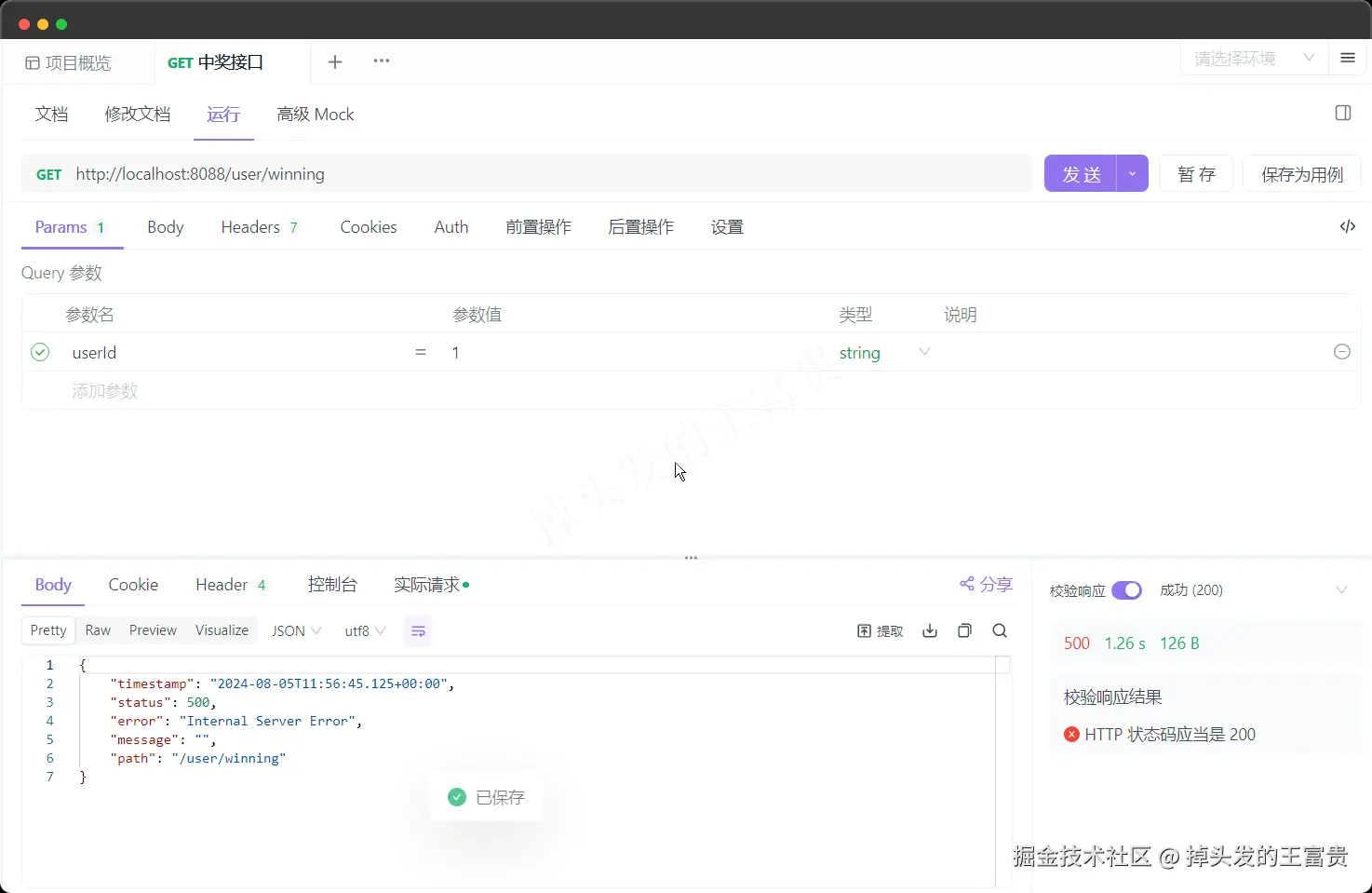Open the 前置操作 tab
The width and height of the screenshot is (1372, 893).
(x=539, y=227)
